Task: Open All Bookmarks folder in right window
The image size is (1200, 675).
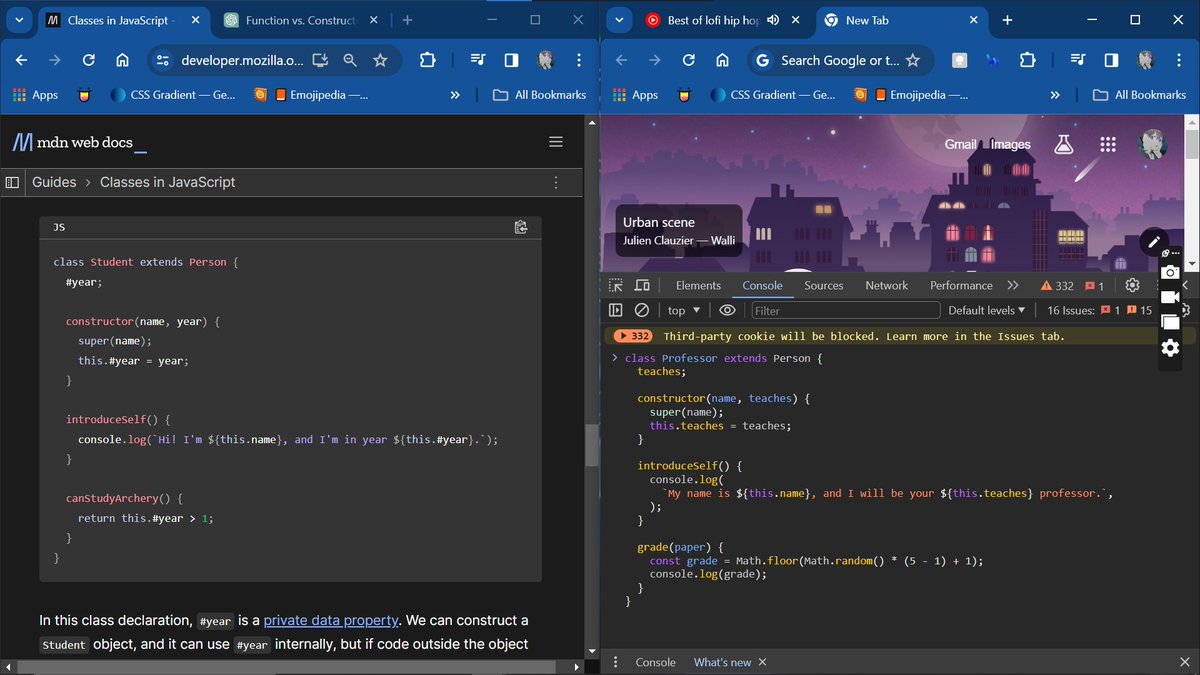Action: coord(1140,95)
